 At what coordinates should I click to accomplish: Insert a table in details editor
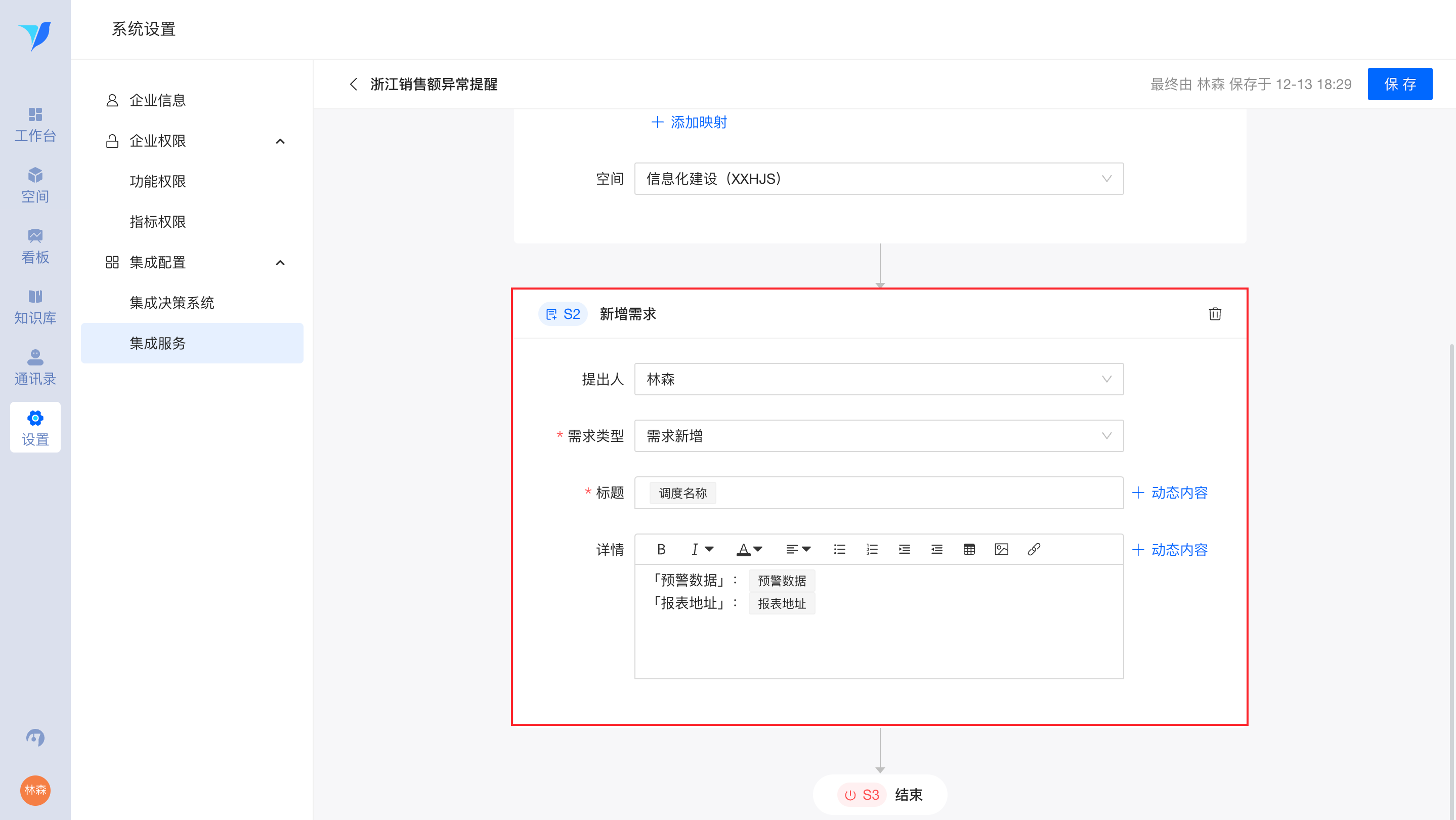coord(969,549)
